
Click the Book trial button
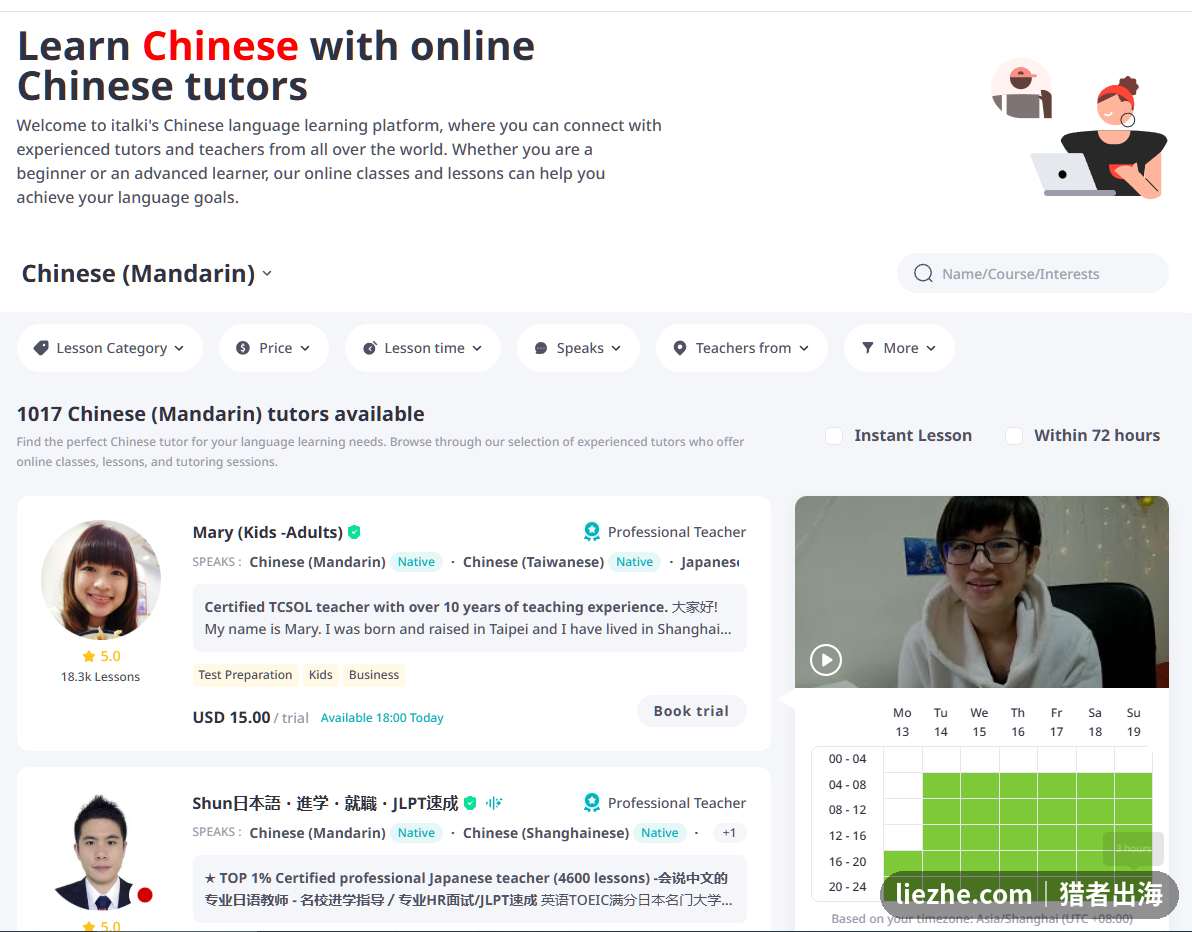[691, 711]
